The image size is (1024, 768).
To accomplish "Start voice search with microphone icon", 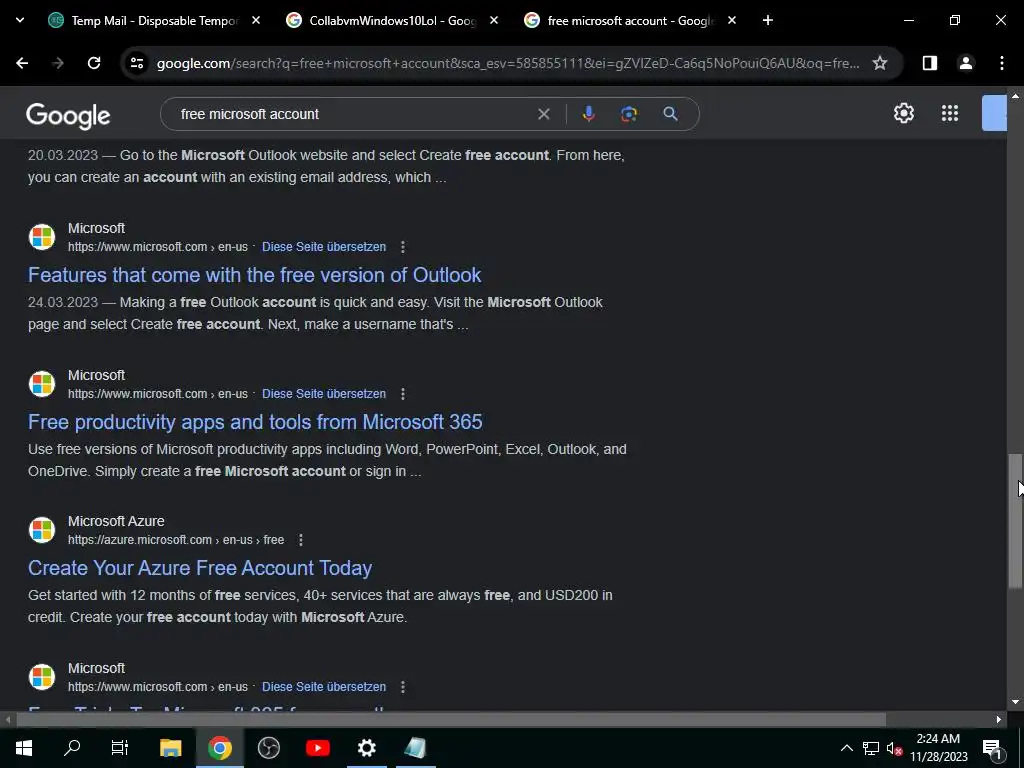I will pyautogui.click(x=588, y=114).
